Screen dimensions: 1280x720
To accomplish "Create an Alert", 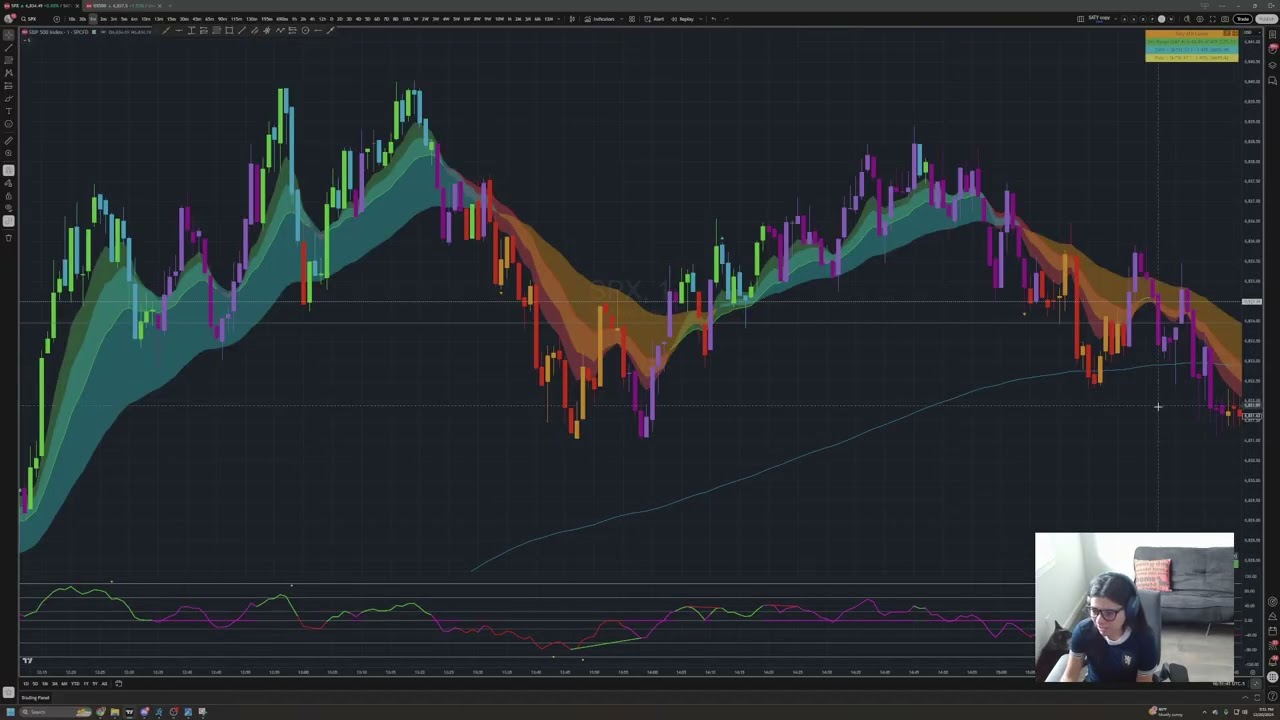I will (x=655, y=19).
